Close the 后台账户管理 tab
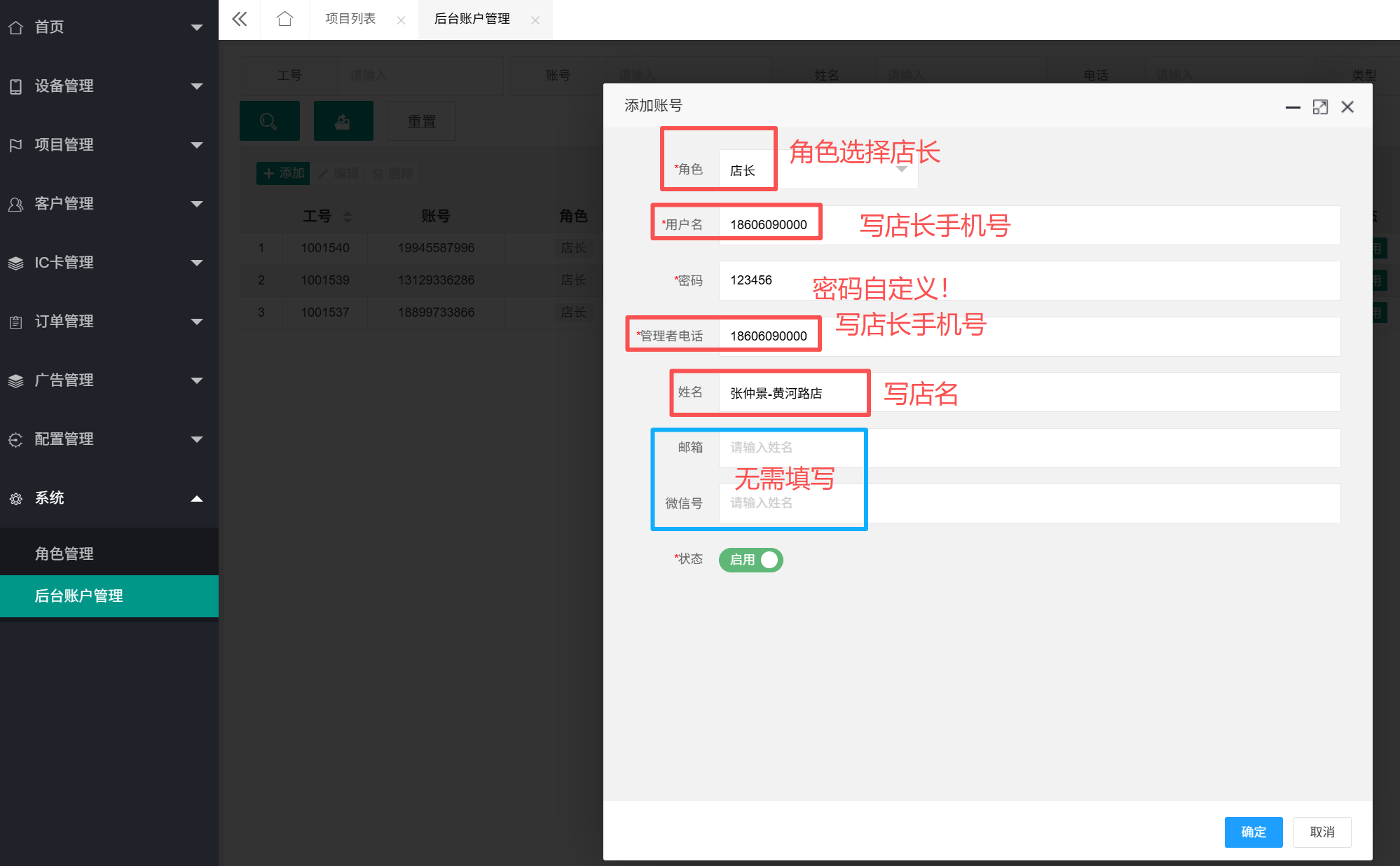This screenshot has width=1400, height=866. (x=535, y=20)
